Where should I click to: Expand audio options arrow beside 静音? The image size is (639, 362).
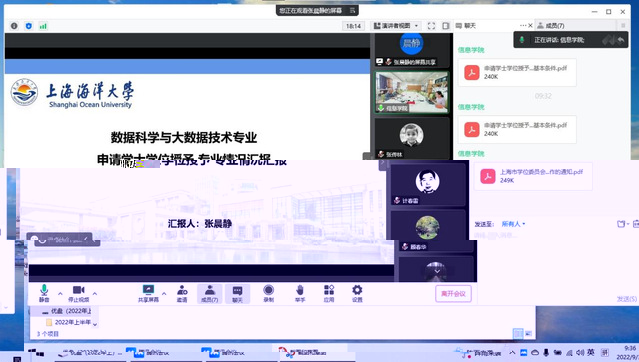[x=60, y=293]
